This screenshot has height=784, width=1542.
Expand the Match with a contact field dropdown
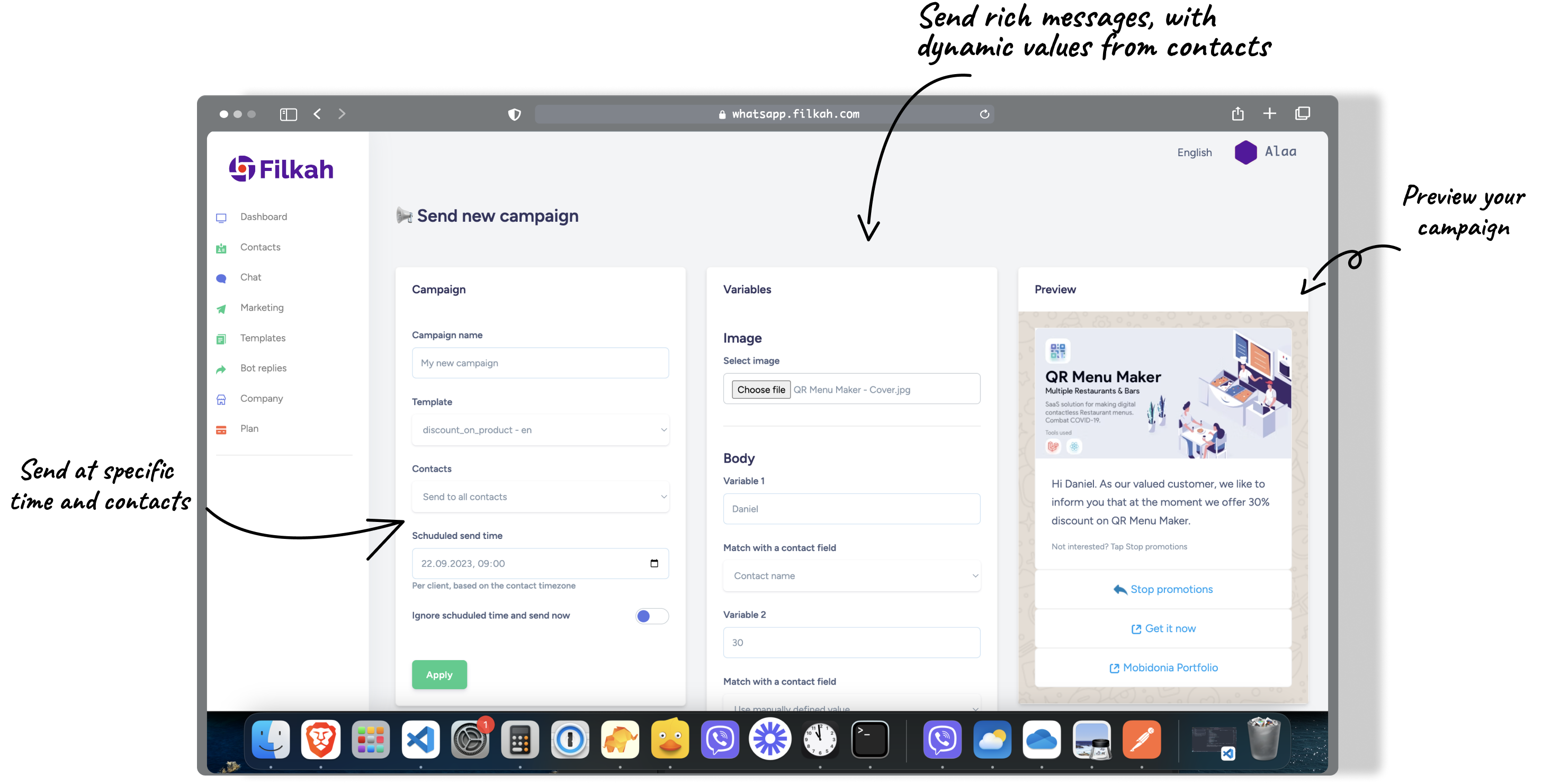(852, 576)
